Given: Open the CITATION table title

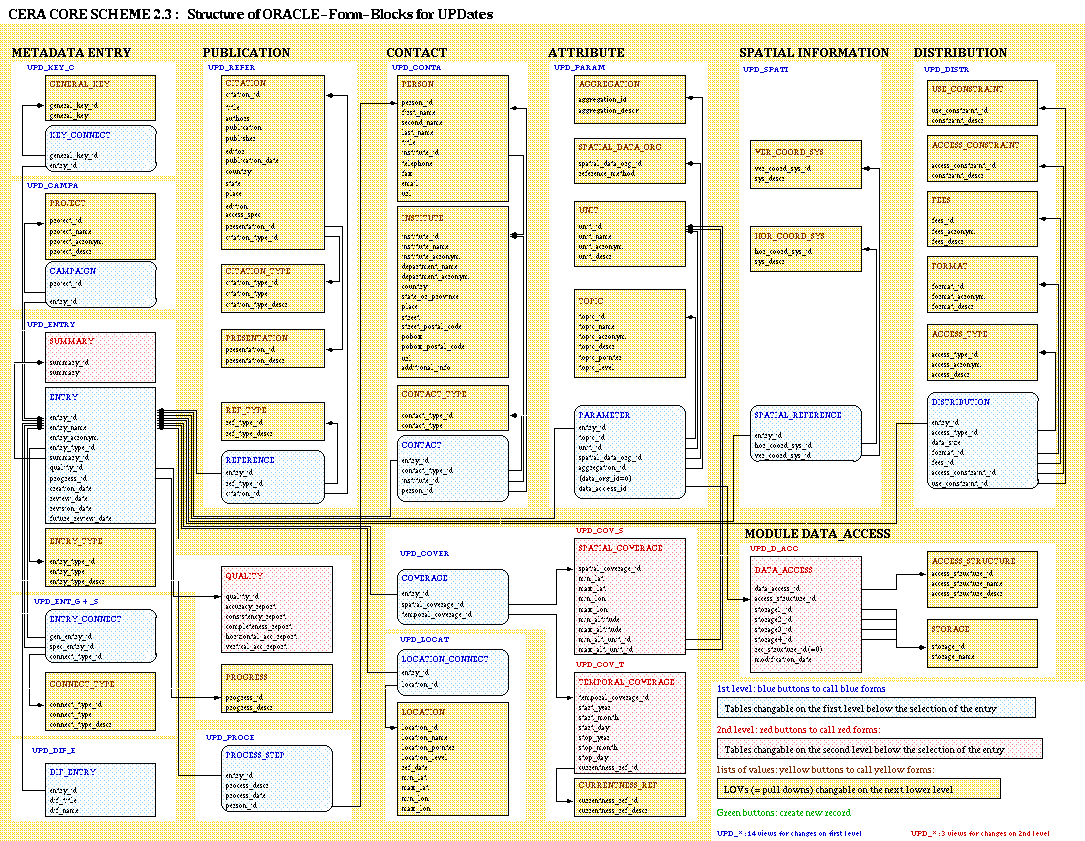Looking at the screenshot, I should click(x=245, y=82).
